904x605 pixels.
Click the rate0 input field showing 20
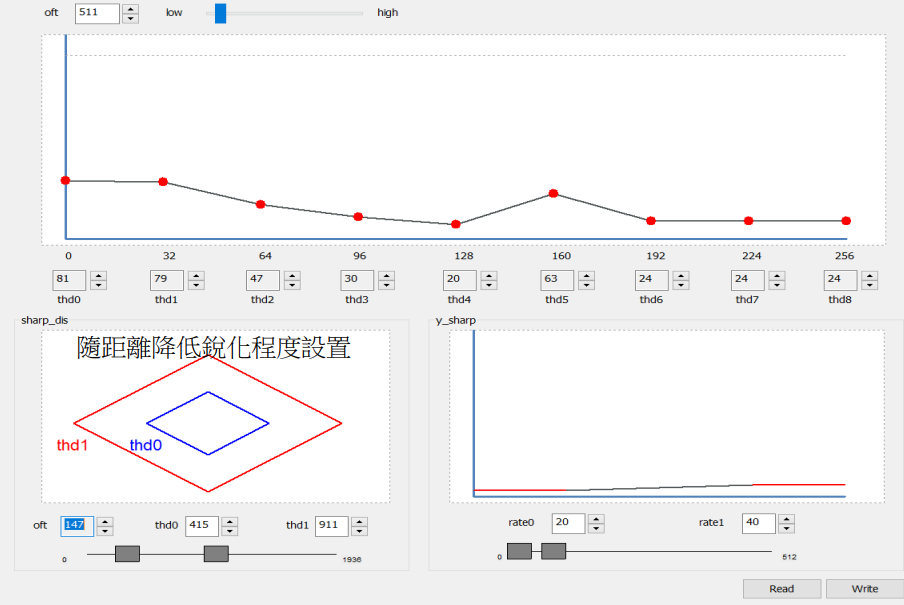pos(567,523)
